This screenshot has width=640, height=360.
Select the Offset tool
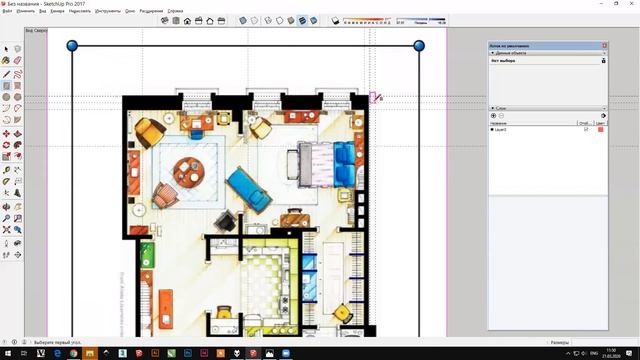(18, 156)
